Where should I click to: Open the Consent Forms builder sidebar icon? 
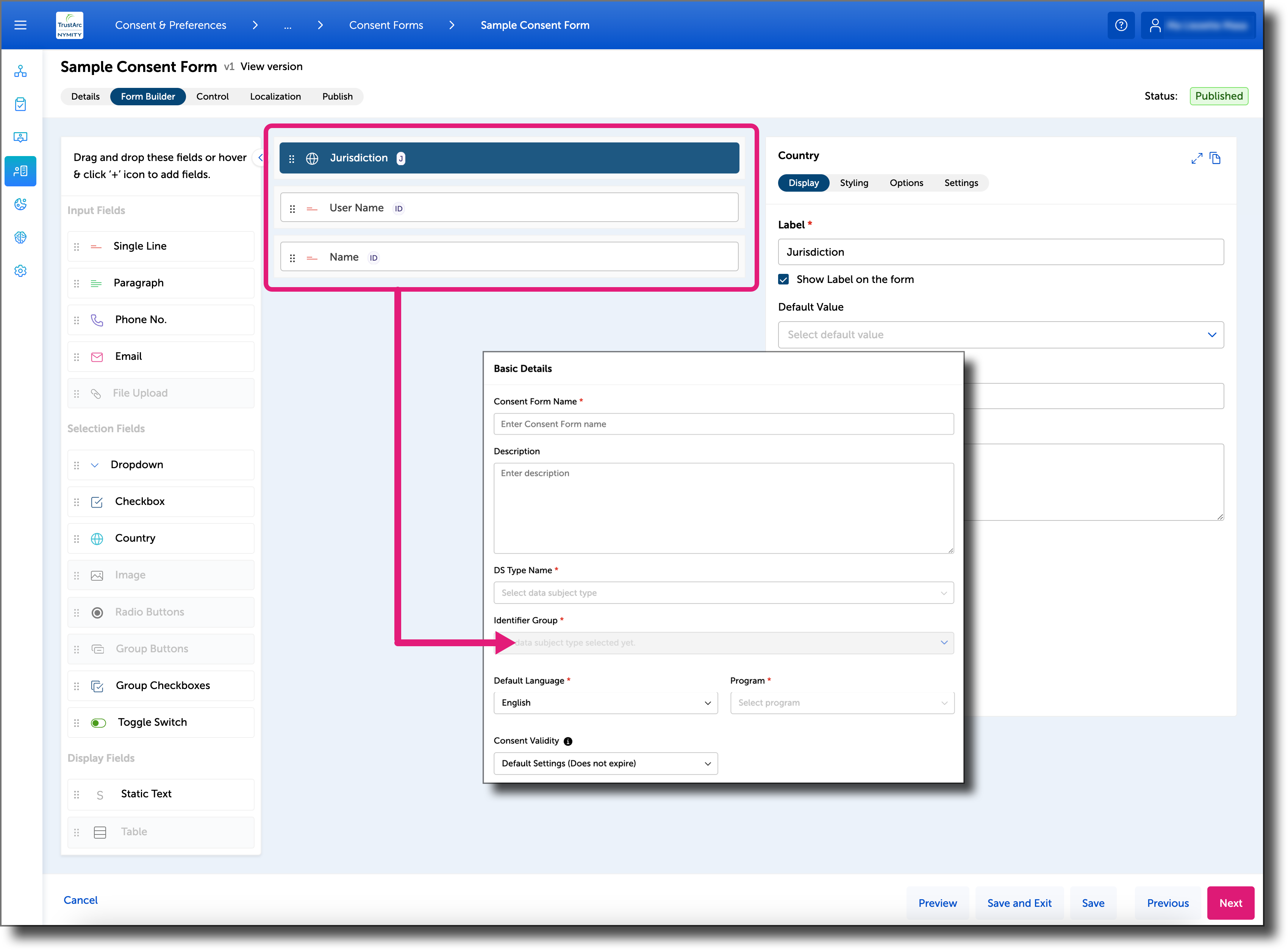20,171
